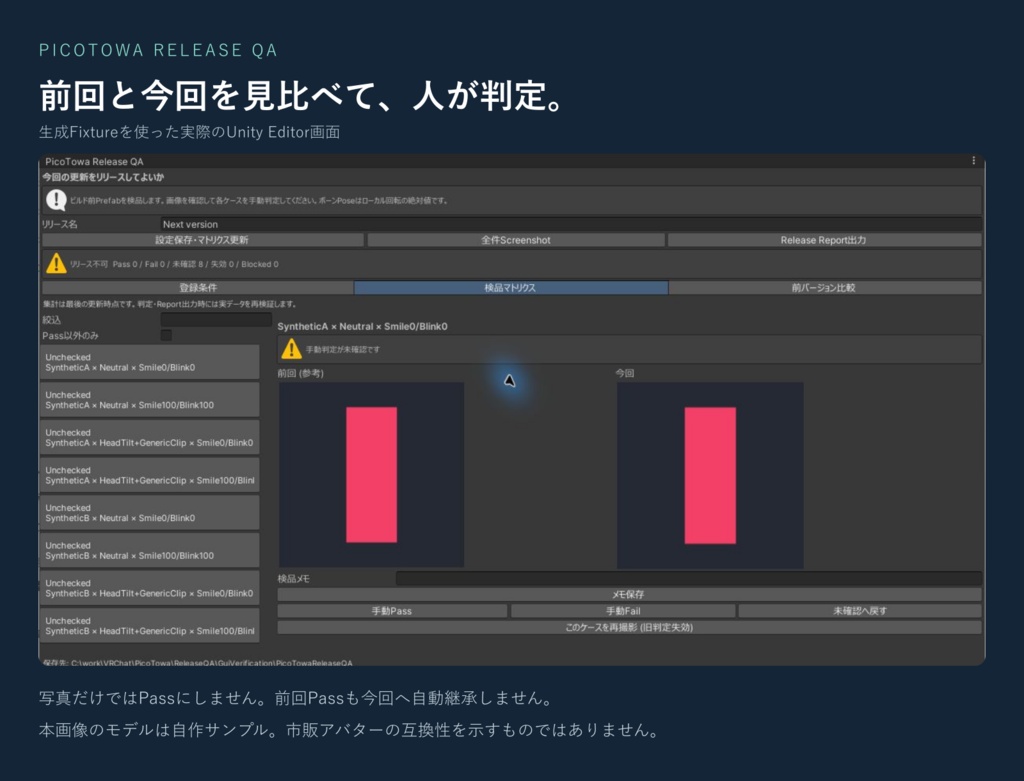This screenshot has width=1024, height=781.
Task: Focus the 絞込 filter field
Action: [x=216, y=319]
